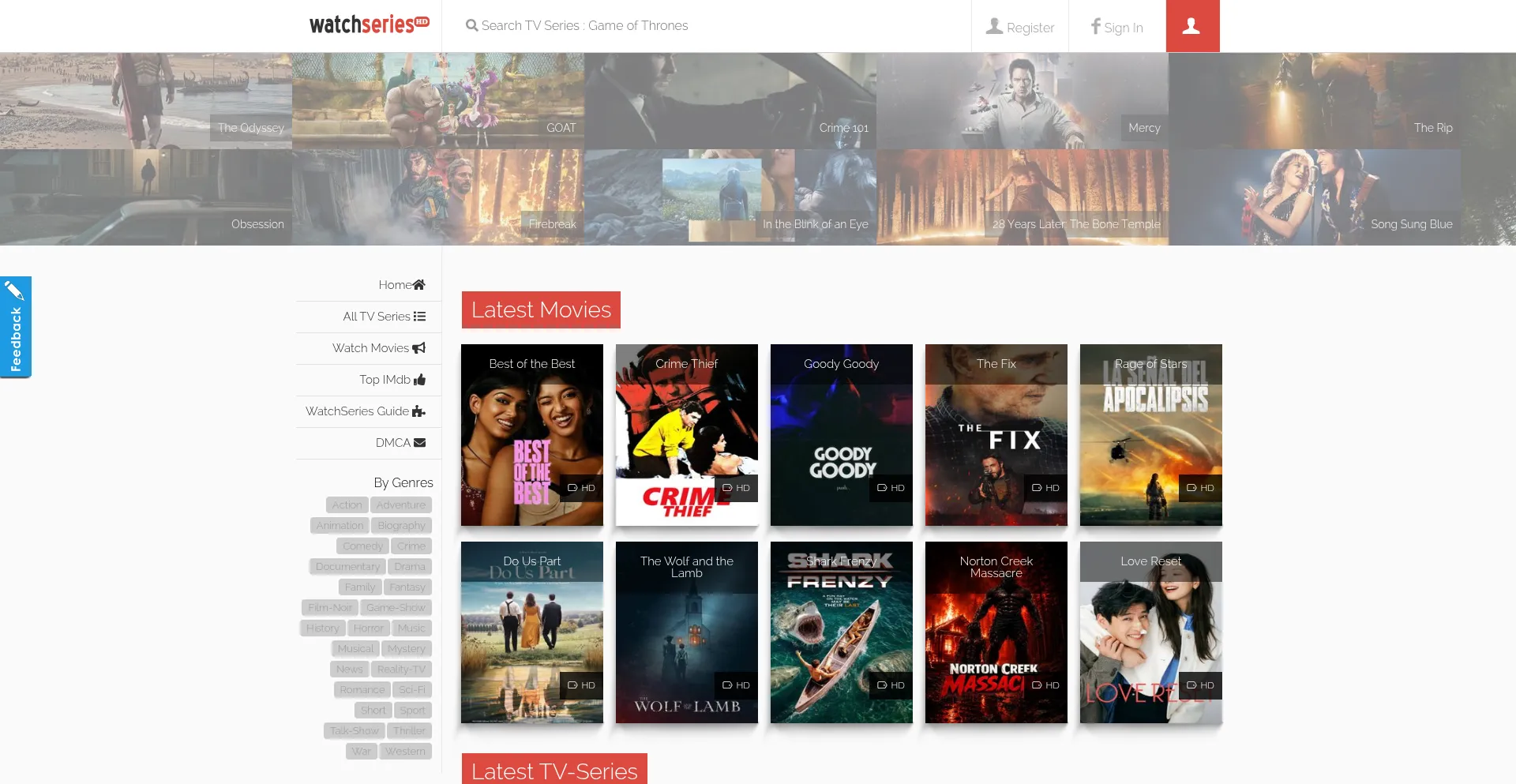Viewport: 1516px width, 784px height.
Task: Select the Biography genre tag
Action: (x=401, y=526)
